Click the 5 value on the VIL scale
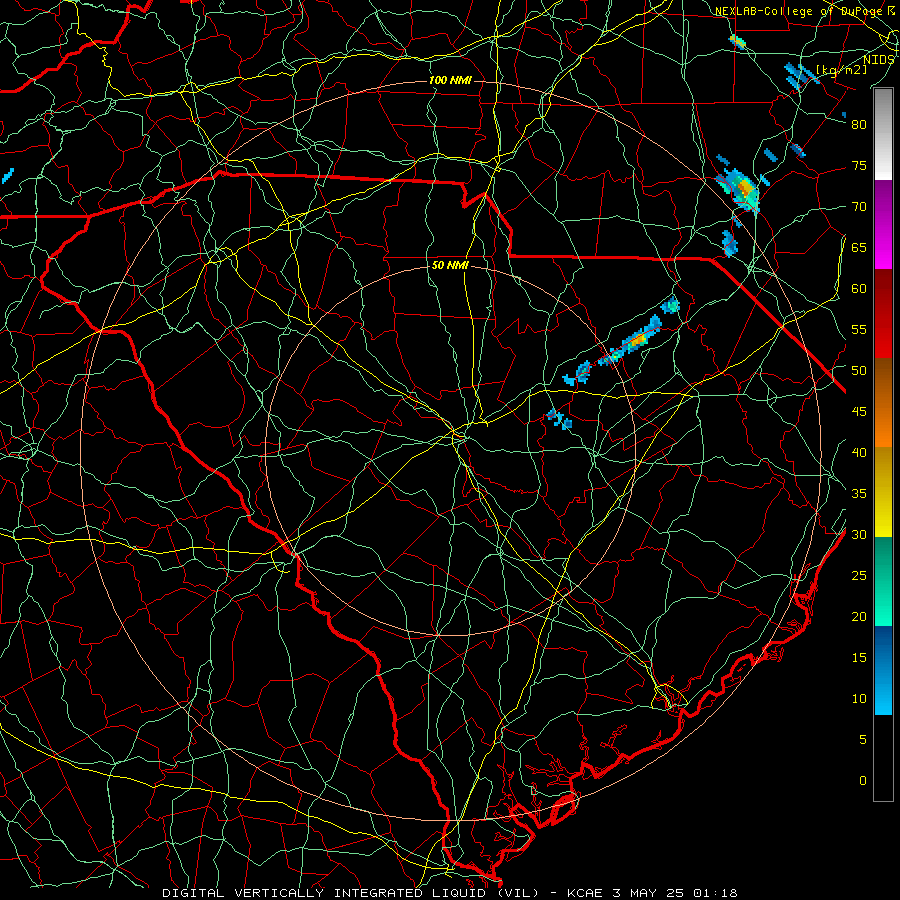 coord(863,740)
